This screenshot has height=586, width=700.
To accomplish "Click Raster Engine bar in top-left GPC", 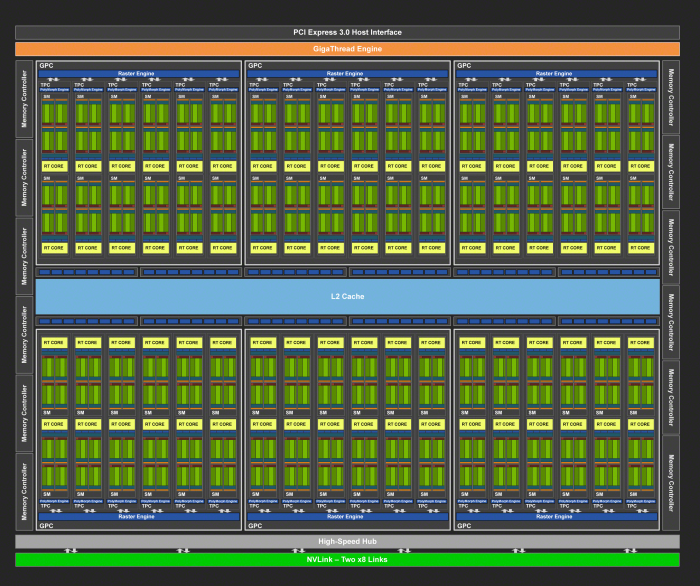I will 138,74.
